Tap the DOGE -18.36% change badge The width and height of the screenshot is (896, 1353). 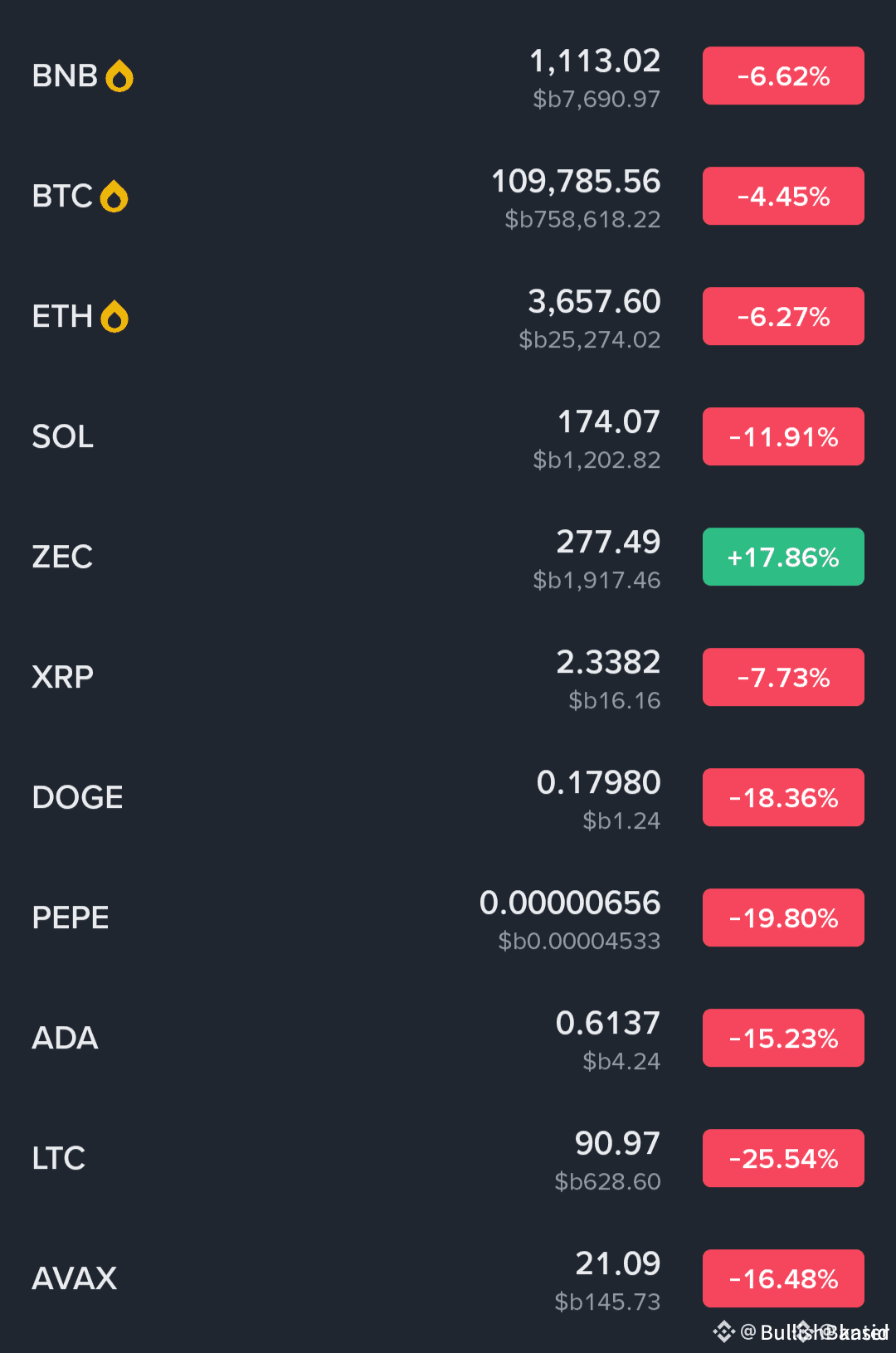pos(783,798)
